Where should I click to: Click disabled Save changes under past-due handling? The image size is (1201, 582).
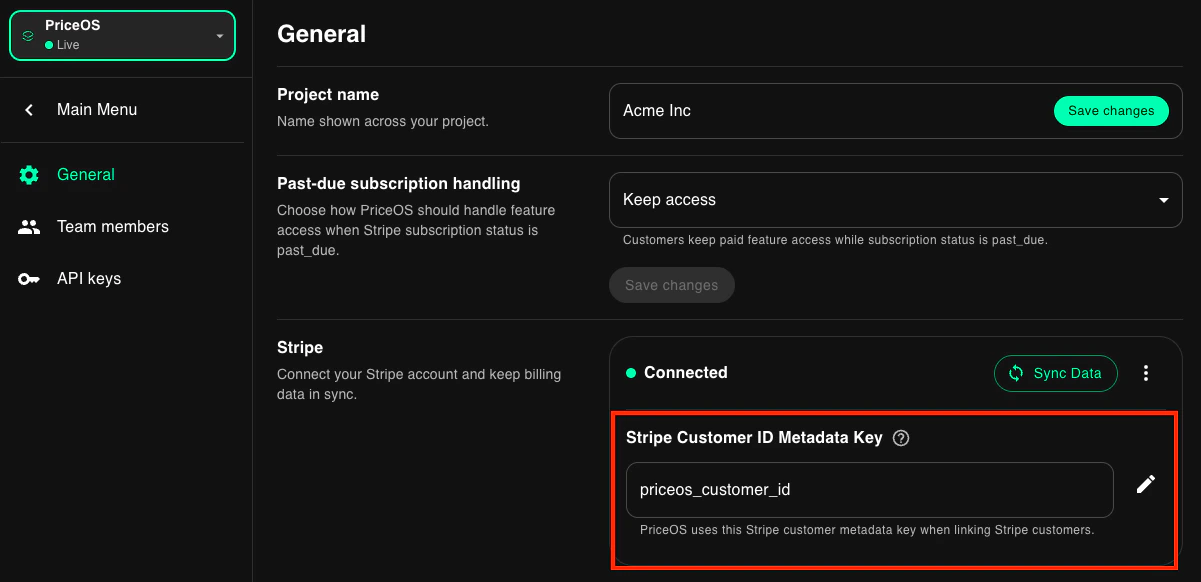click(x=672, y=285)
